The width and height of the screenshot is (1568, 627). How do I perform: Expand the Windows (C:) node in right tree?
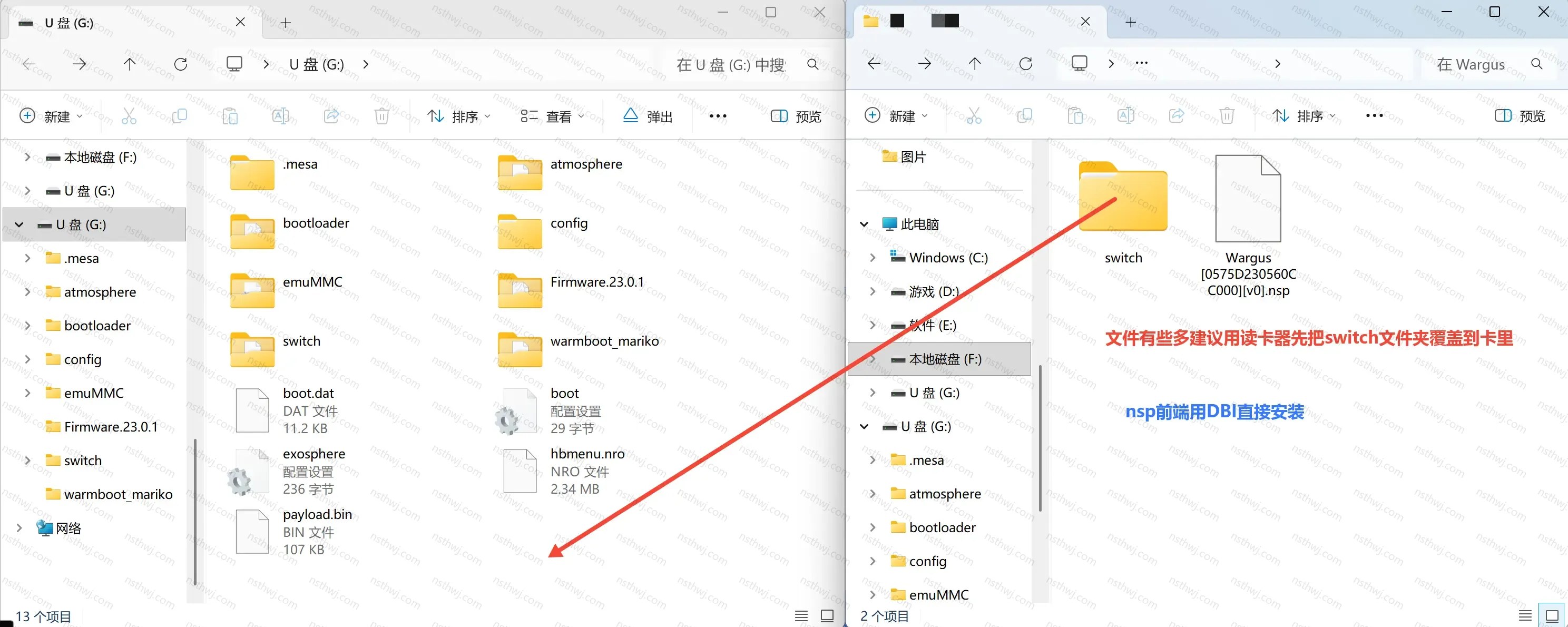[x=873, y=258]
